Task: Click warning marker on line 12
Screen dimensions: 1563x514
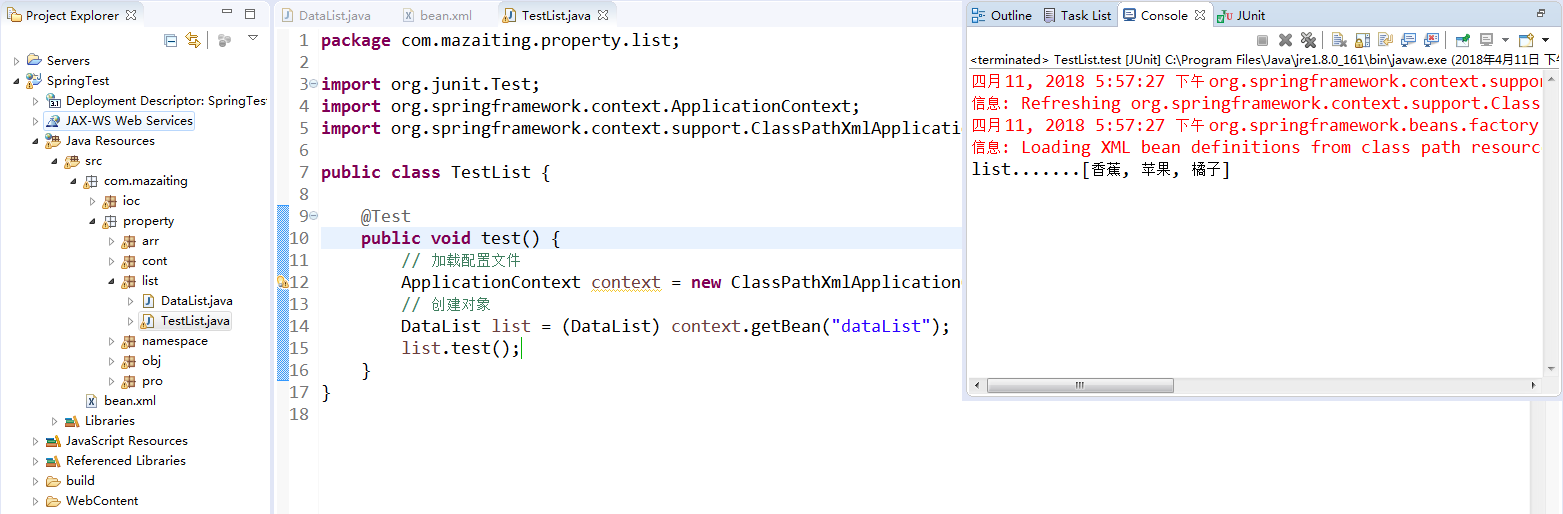Action: point(282,282)
